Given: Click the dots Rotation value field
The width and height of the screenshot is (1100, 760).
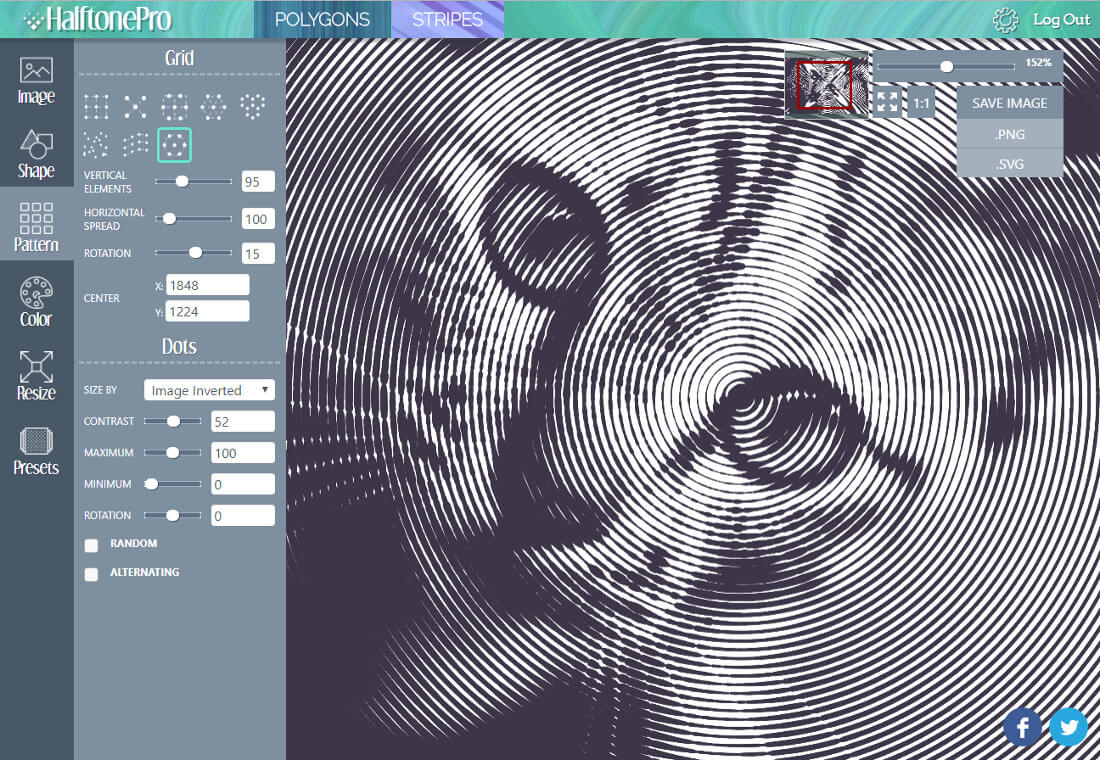Looking at the screenshot, I should coord(243,515).
